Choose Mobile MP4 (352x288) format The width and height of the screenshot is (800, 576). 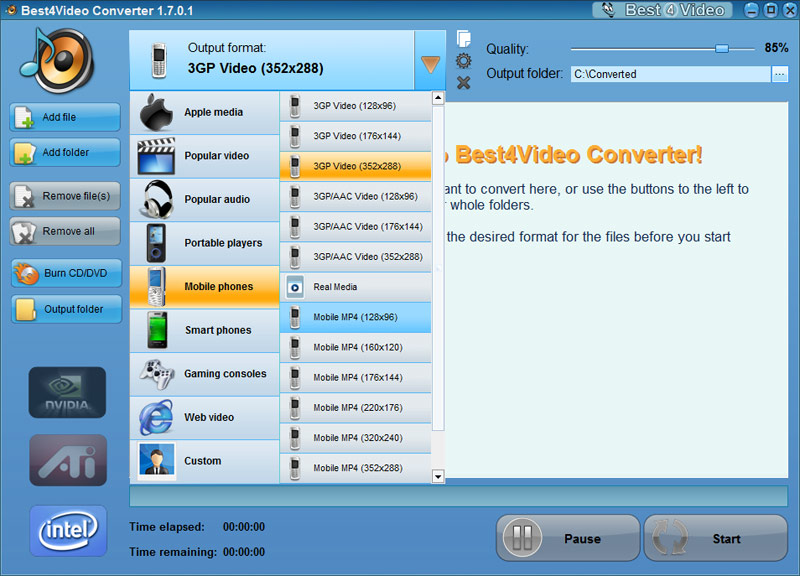(x=356, y=468)
